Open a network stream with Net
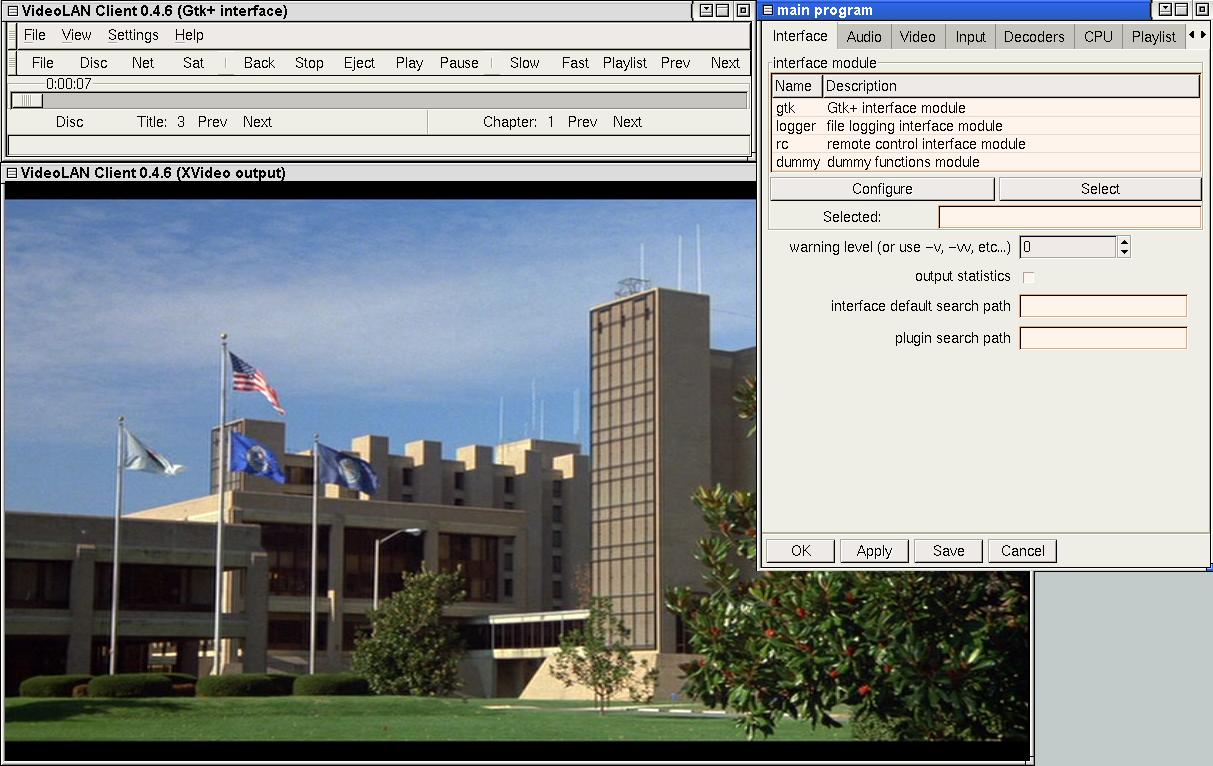 (143, 62)
